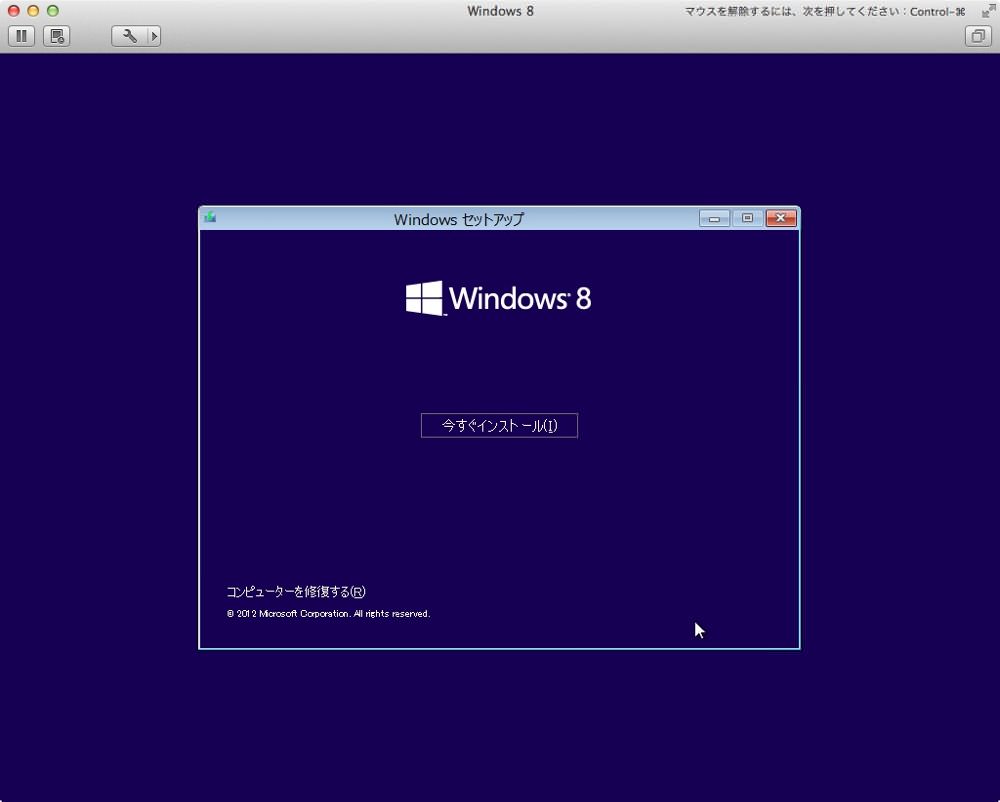Open the コンピューターを修復する(R) link

tap(296, 592)
